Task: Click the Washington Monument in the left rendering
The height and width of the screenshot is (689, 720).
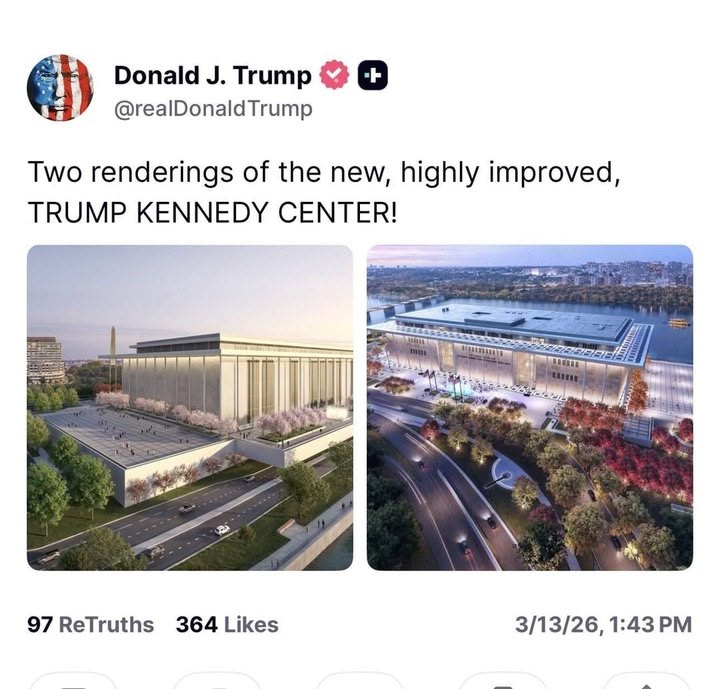Action: pyautogui.click(x=112, y=356)
